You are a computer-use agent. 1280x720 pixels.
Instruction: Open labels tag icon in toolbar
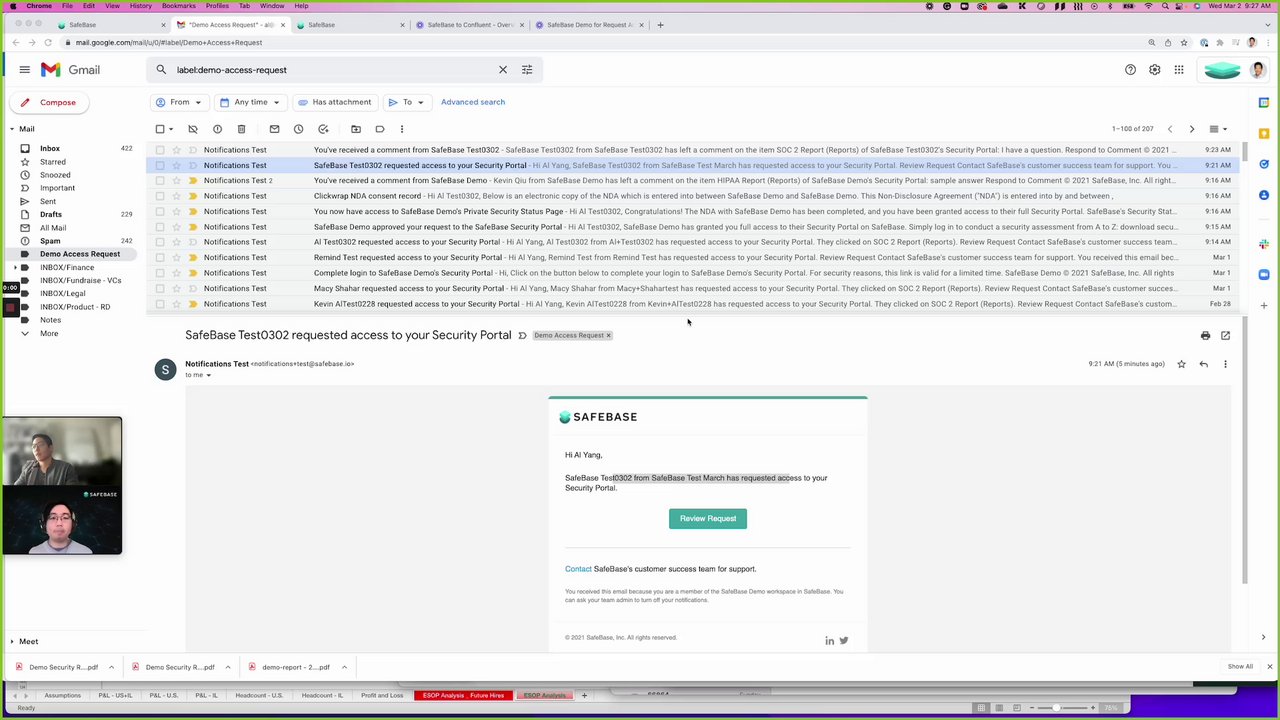pos(380,129)
